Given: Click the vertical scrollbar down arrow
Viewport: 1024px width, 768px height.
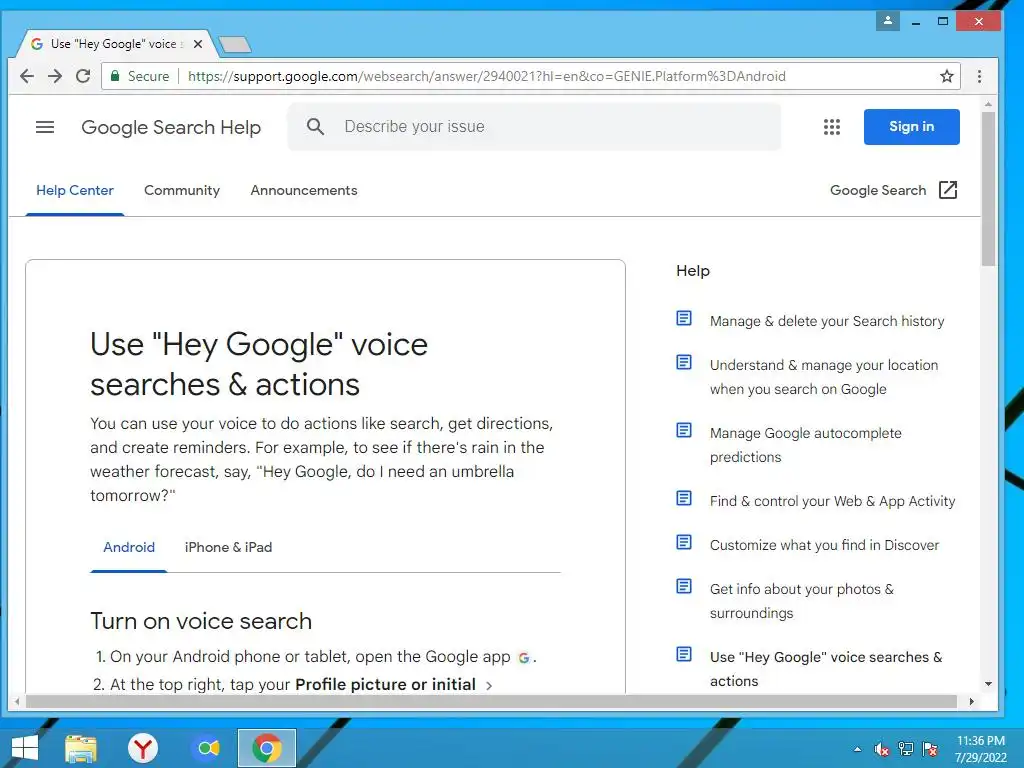Looking at the screenshot, I should click(x=988, y=684).
